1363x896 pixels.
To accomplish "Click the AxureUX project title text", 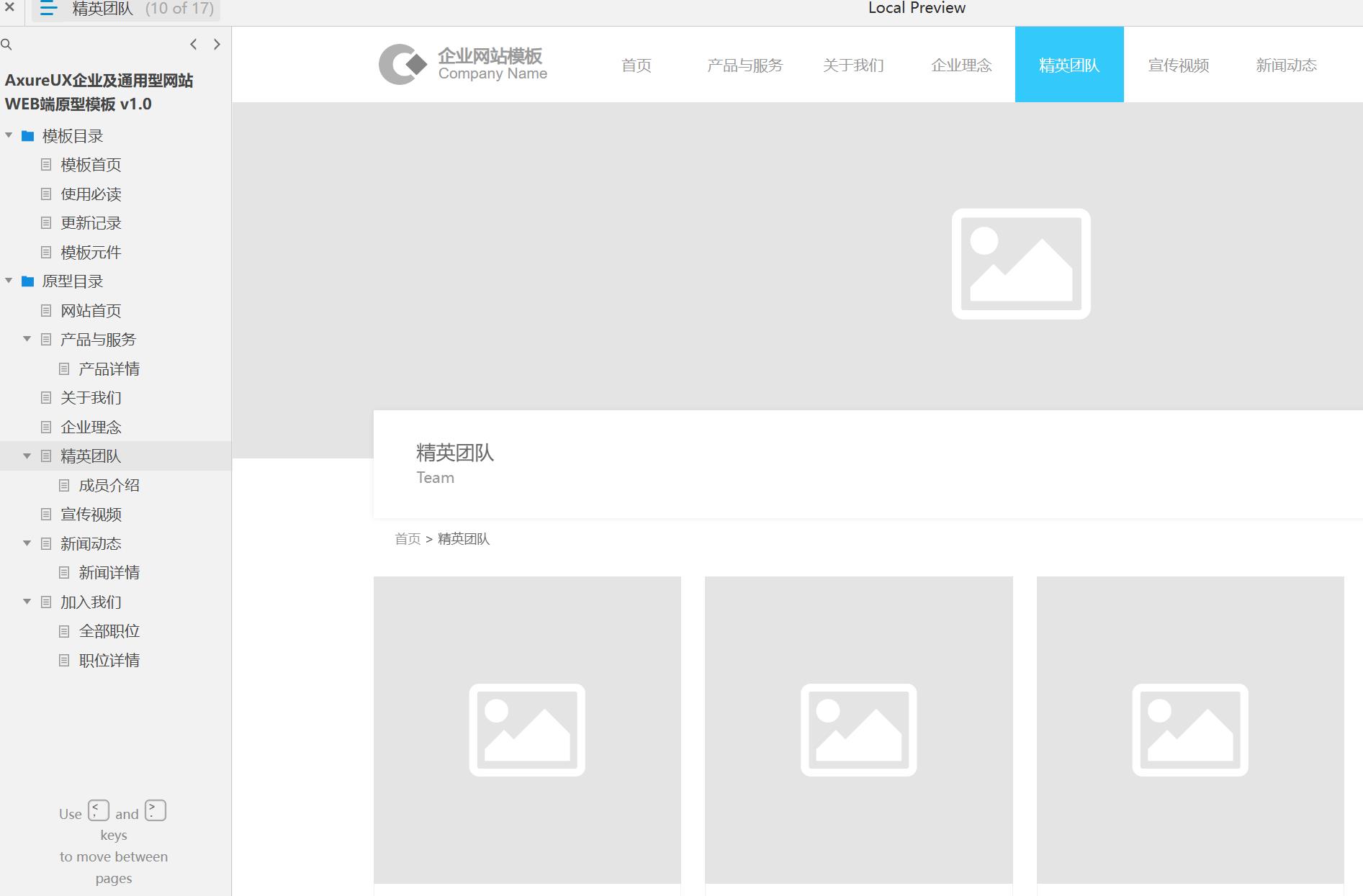I will pyautogui.click(x=99, y=92).
